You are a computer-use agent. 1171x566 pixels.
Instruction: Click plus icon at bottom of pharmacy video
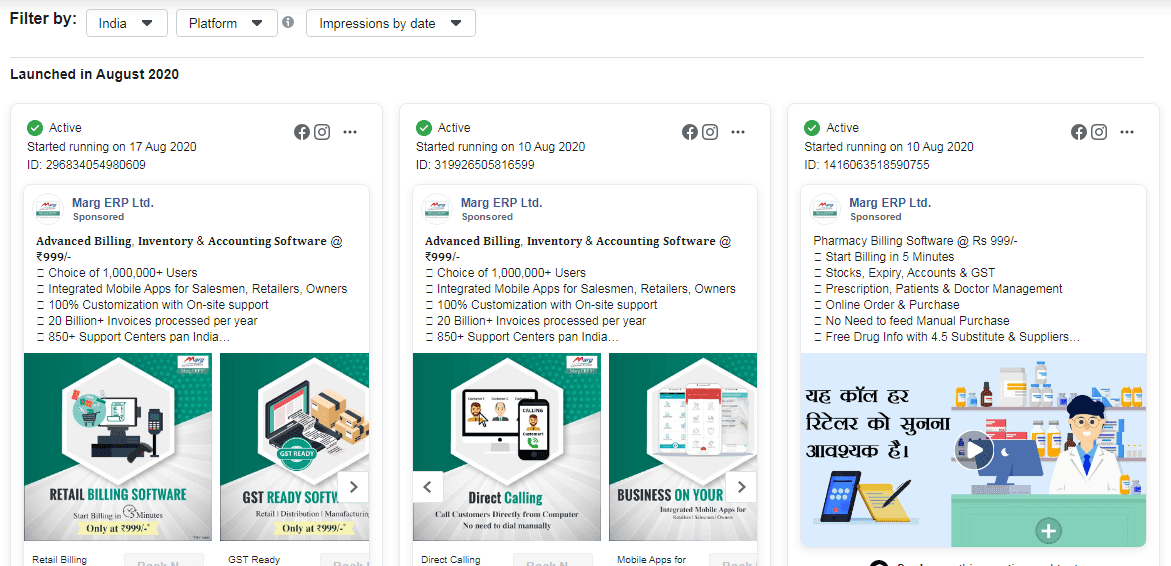(x=1049, y=531)
